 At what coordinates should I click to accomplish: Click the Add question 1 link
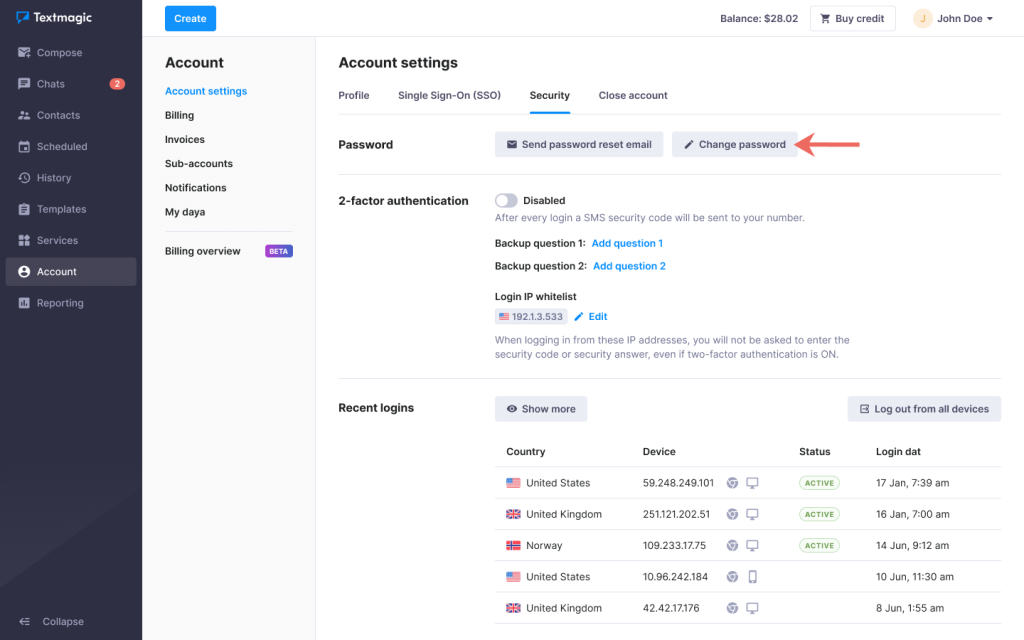pos(627,243)
